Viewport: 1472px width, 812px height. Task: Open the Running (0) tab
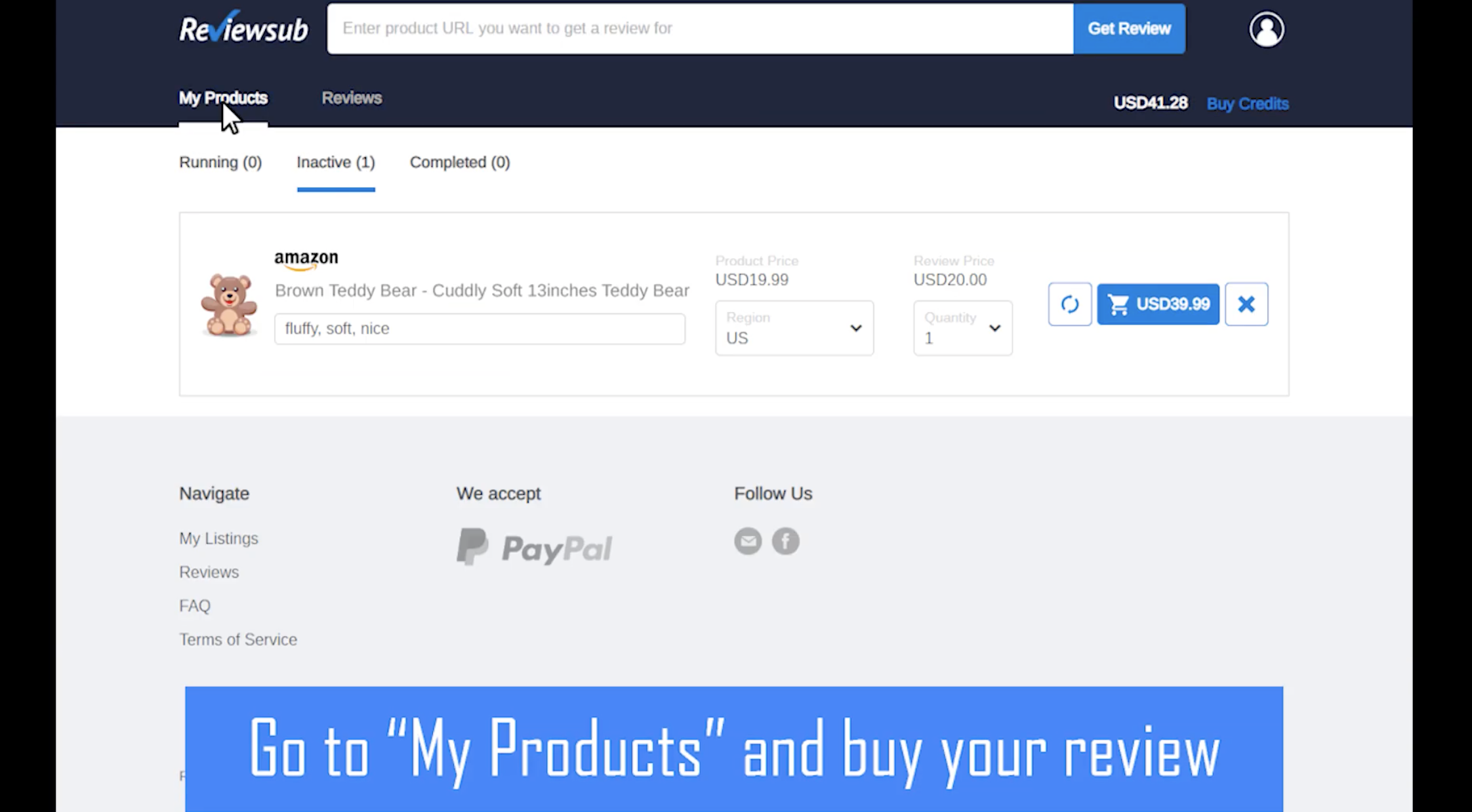point(220,162)
